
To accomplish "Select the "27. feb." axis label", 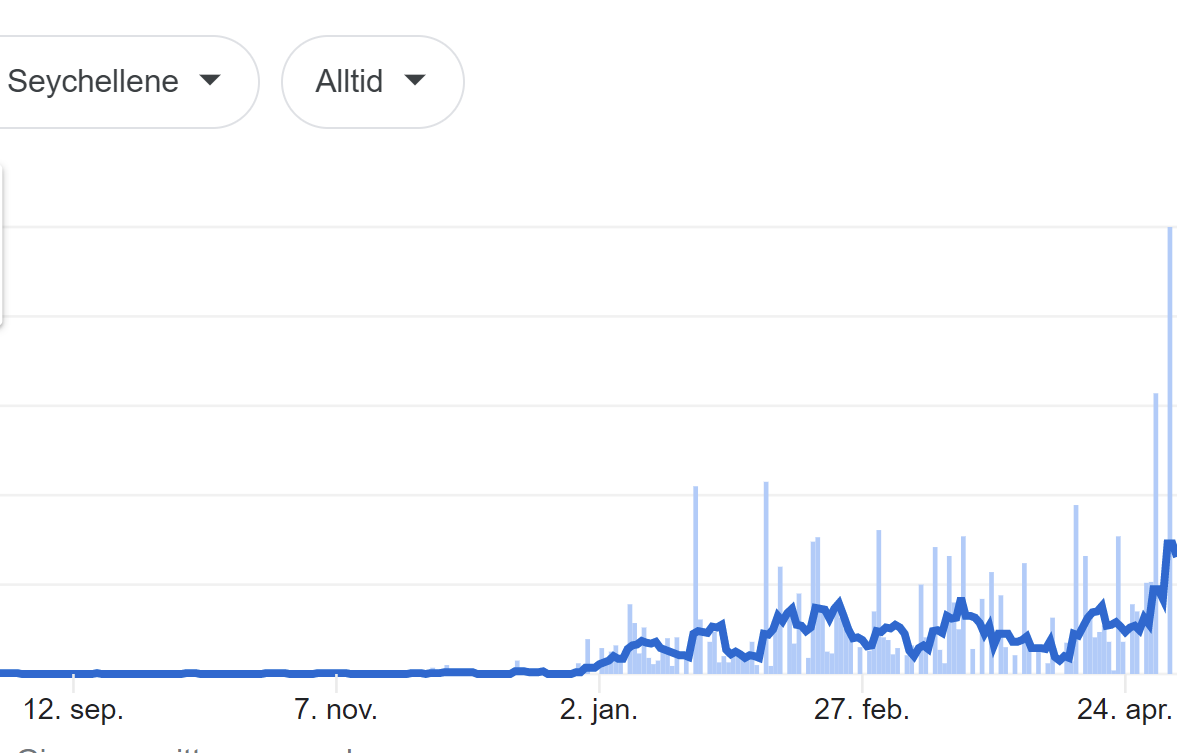I will 861,711.
